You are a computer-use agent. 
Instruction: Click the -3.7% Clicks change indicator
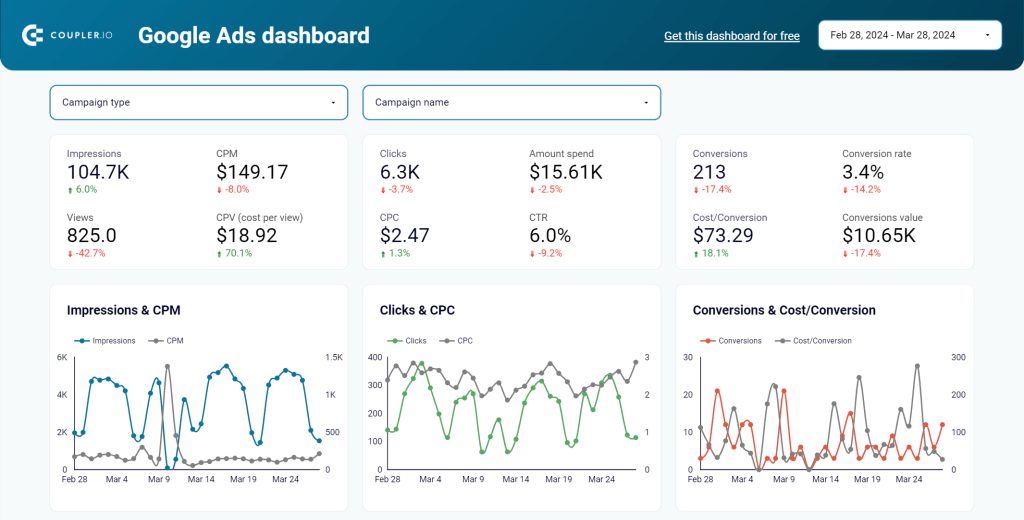pyautogui.click(x=396, y=189)
